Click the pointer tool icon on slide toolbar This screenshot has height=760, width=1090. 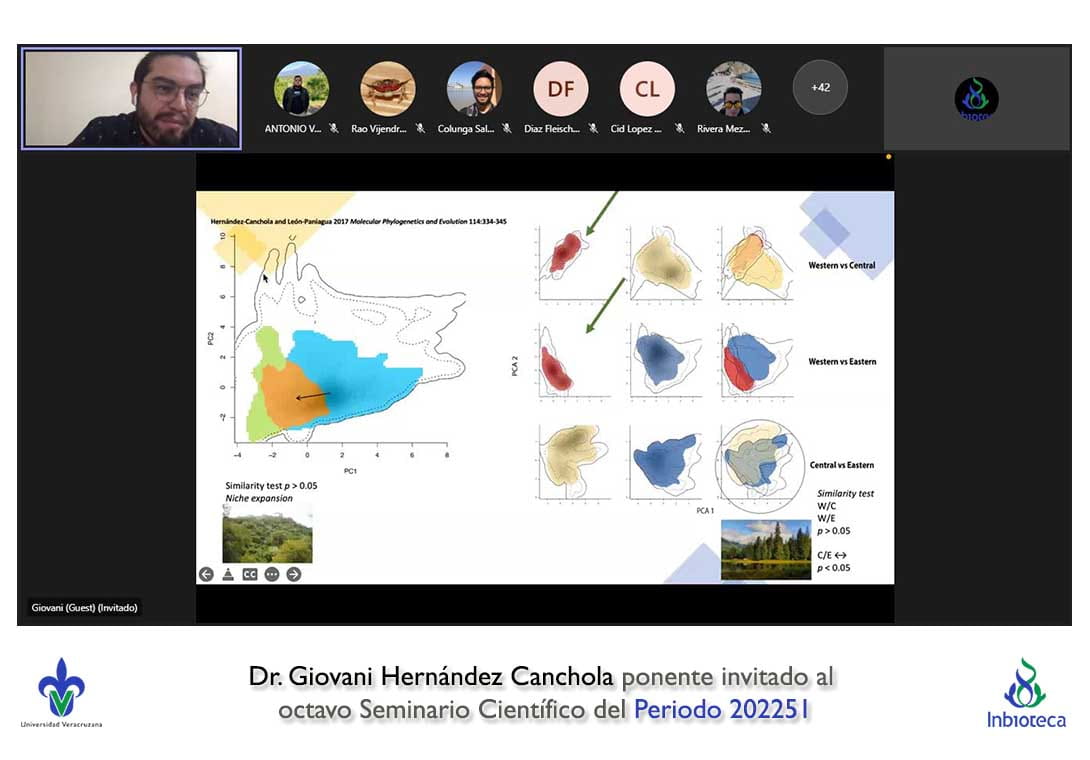(228, 574)
